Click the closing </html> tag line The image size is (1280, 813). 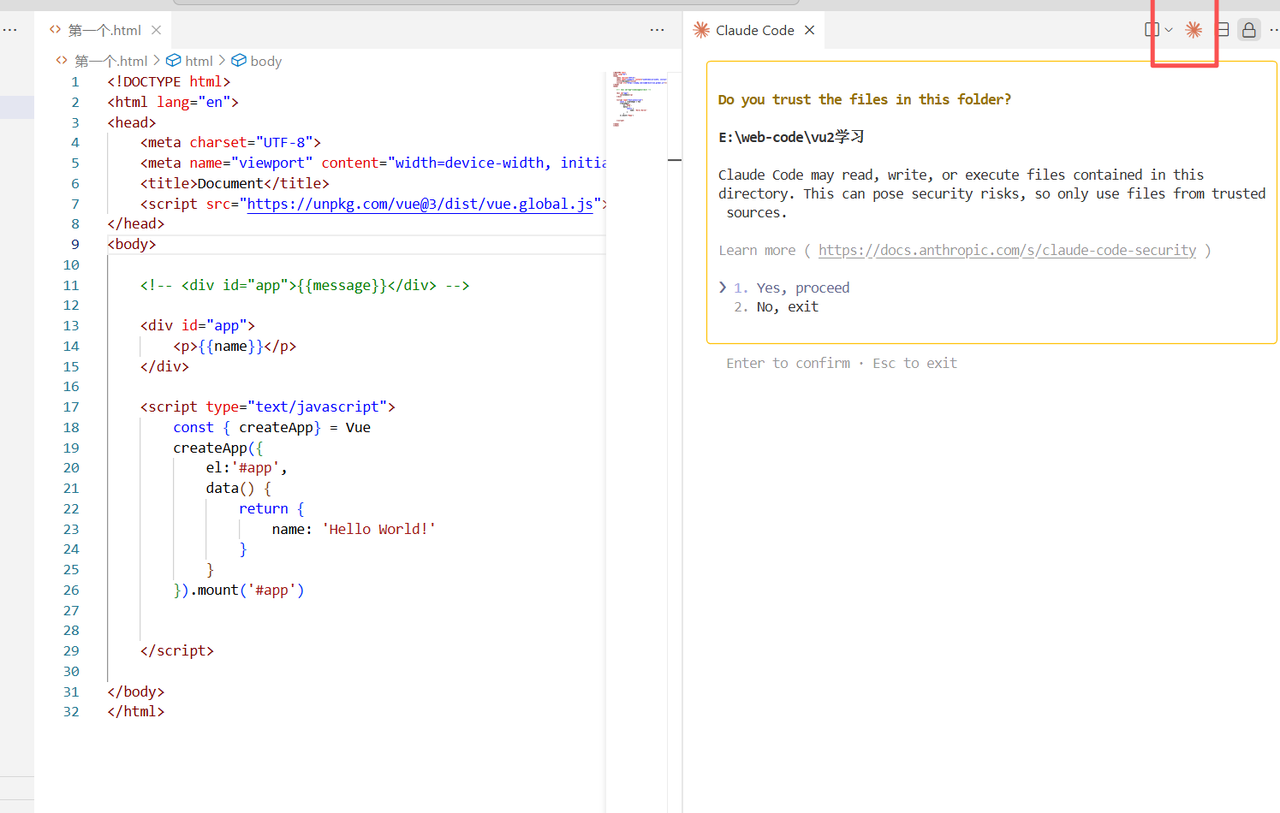136,712
